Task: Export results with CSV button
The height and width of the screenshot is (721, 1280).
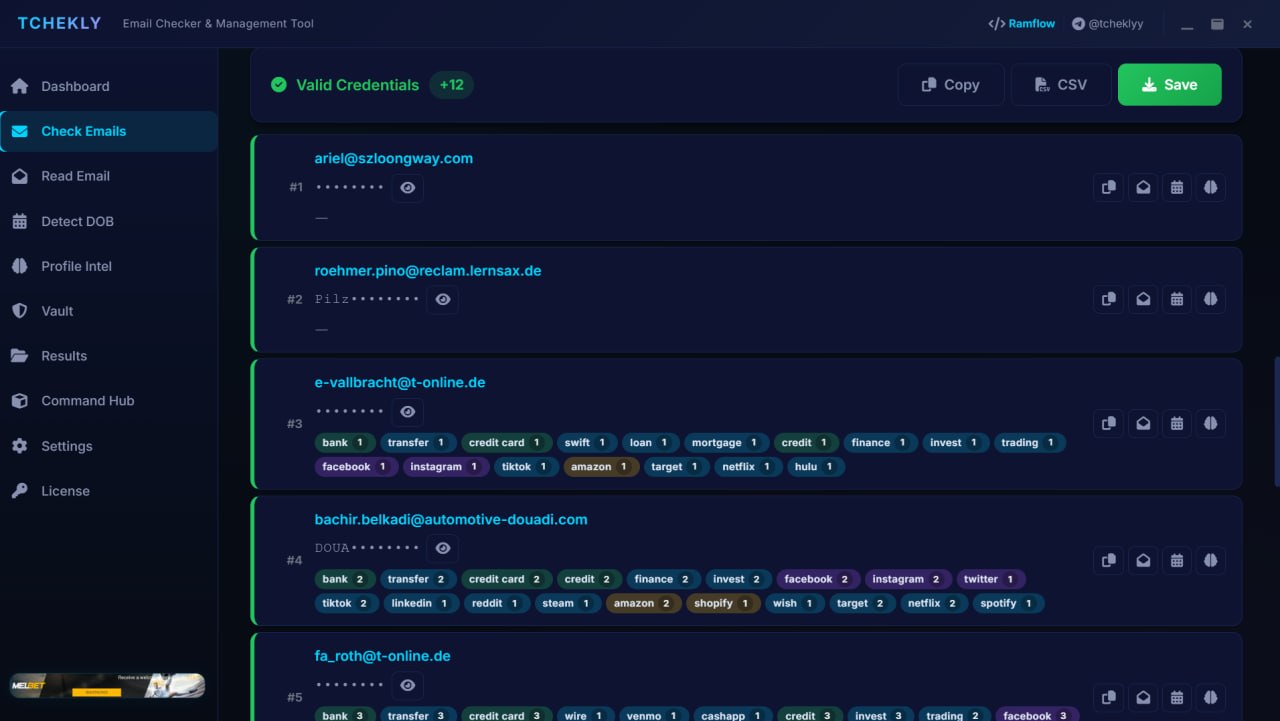Action: 1061,85
